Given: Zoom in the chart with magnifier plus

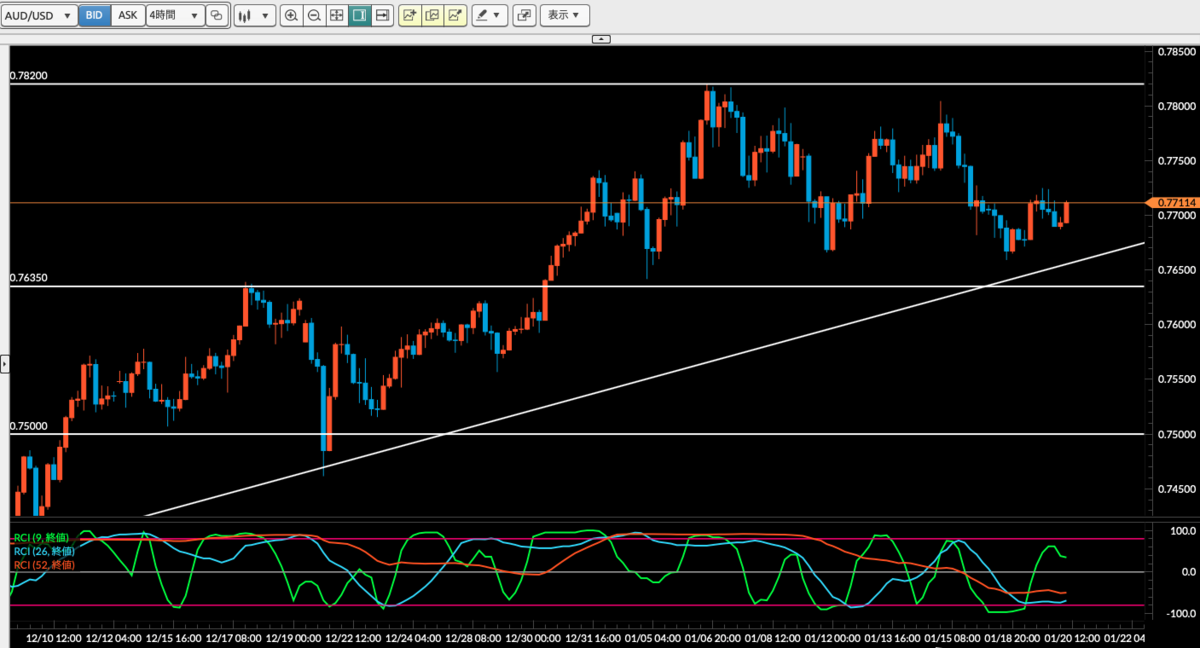Looking at the screenshot, I should [291, 15].
